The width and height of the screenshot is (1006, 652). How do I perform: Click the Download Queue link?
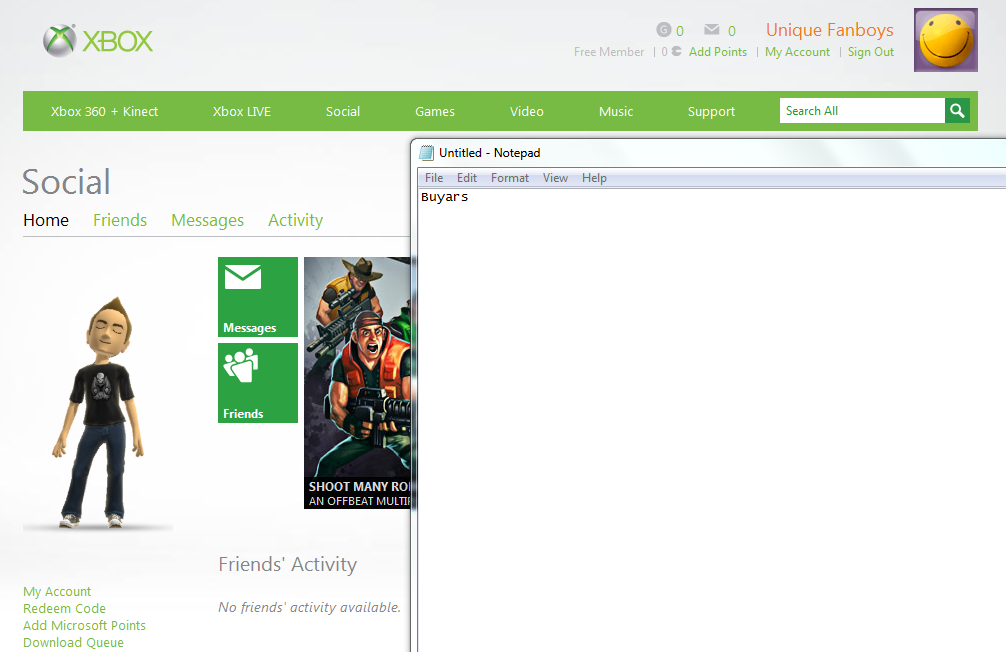click(x=73, y=642)
